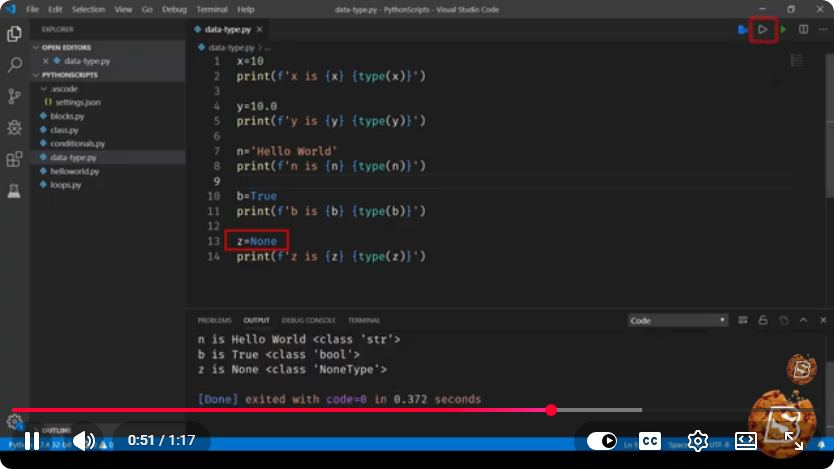Image resolution: width=834 pixels, height=469 pixels.
Task: Click the split editor icon
Action: [803, 29]
